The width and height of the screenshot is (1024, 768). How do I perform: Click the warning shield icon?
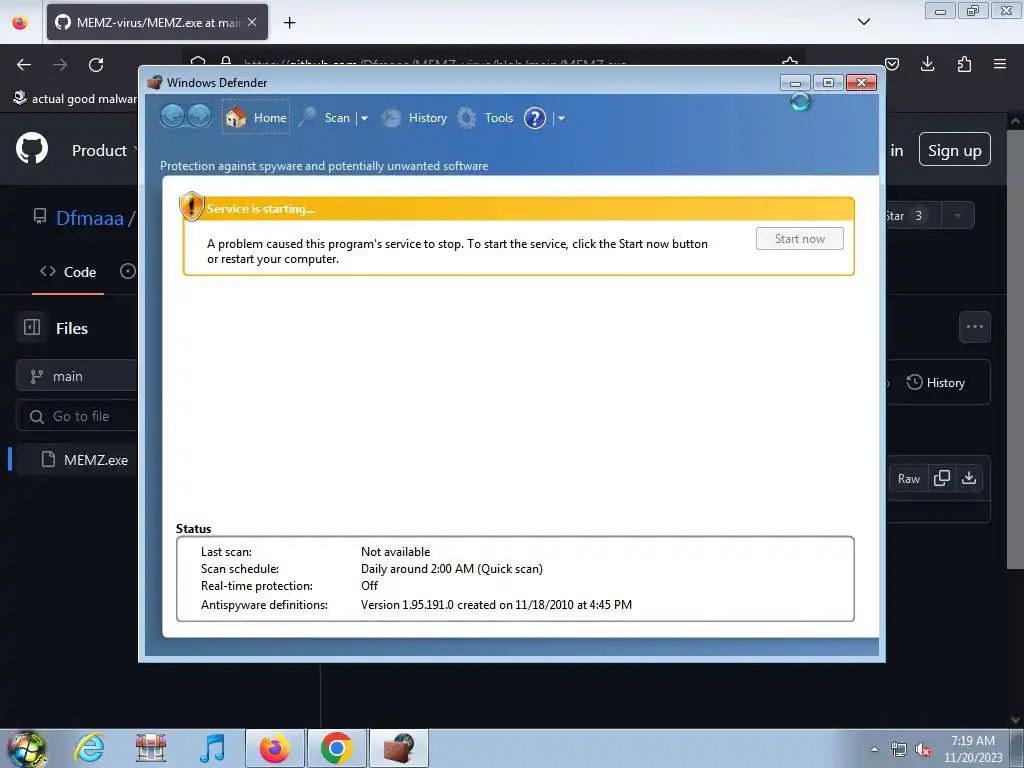tap(191, 206)
